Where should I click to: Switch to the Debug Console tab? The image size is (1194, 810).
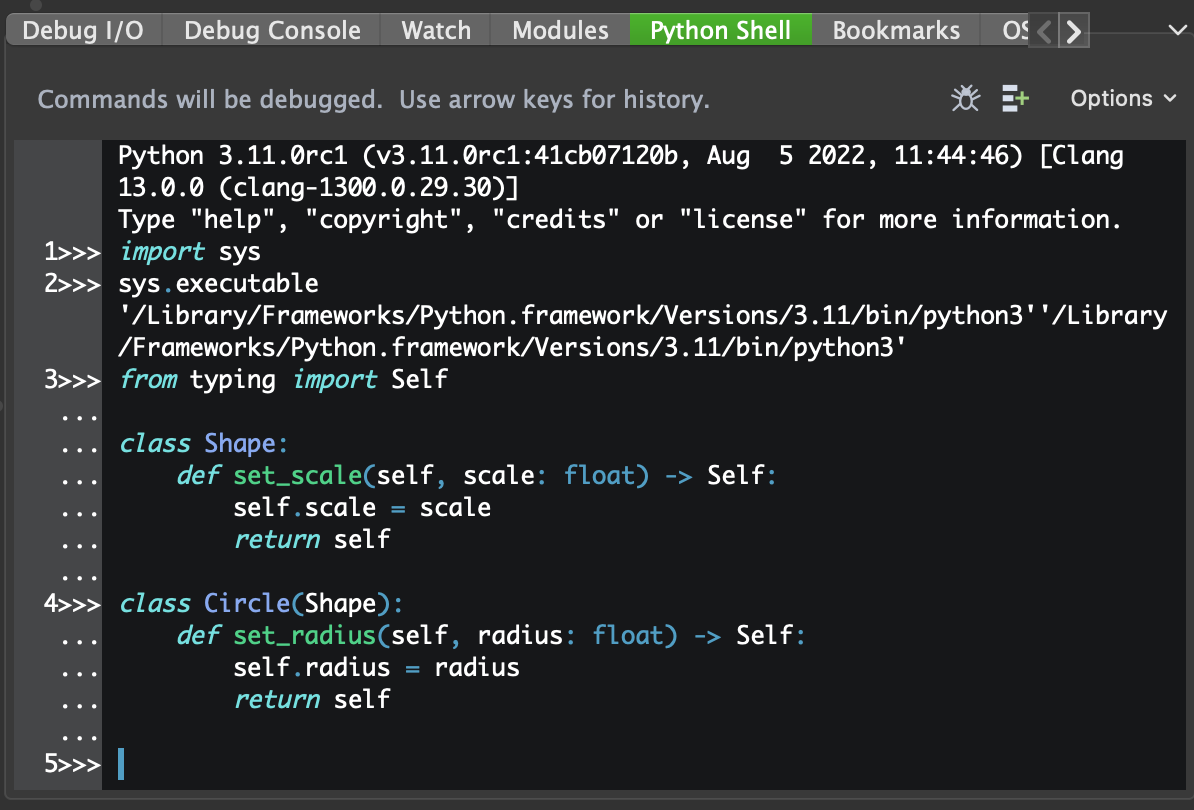tap(270, 30)
